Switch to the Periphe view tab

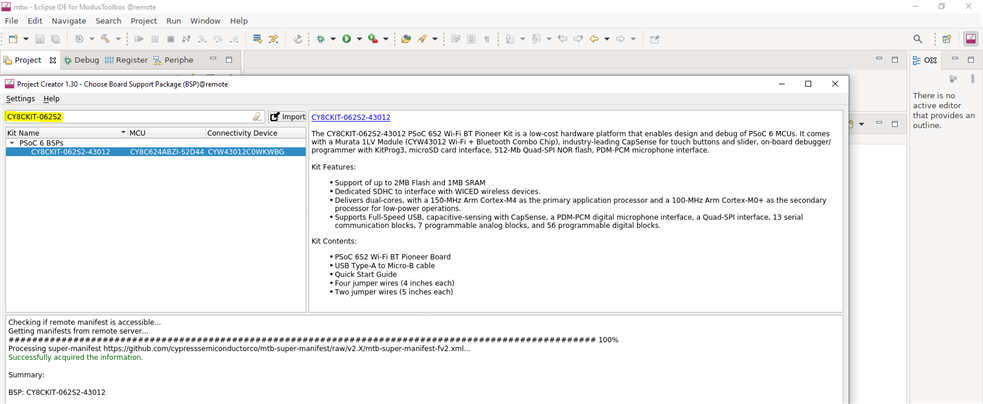tap(174, 60)
